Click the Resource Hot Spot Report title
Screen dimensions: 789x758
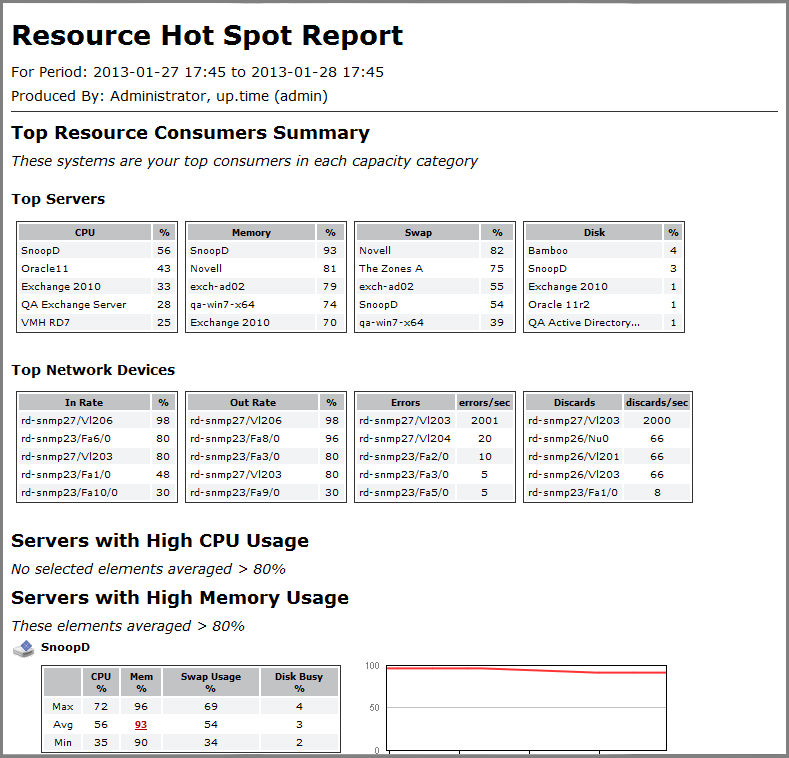click(x=207, y=36)
